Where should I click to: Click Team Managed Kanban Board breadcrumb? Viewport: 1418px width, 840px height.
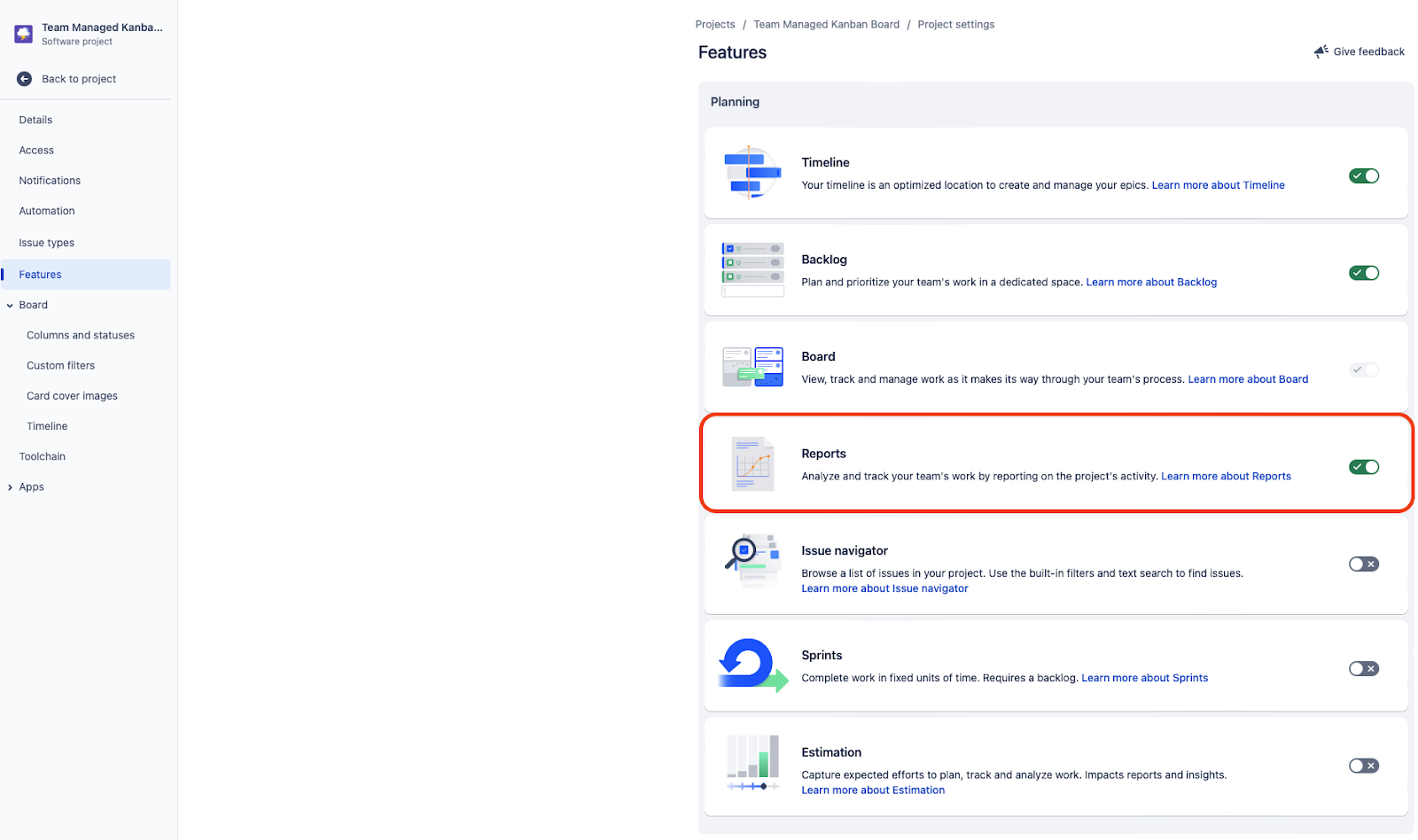[x=826, y=25]
